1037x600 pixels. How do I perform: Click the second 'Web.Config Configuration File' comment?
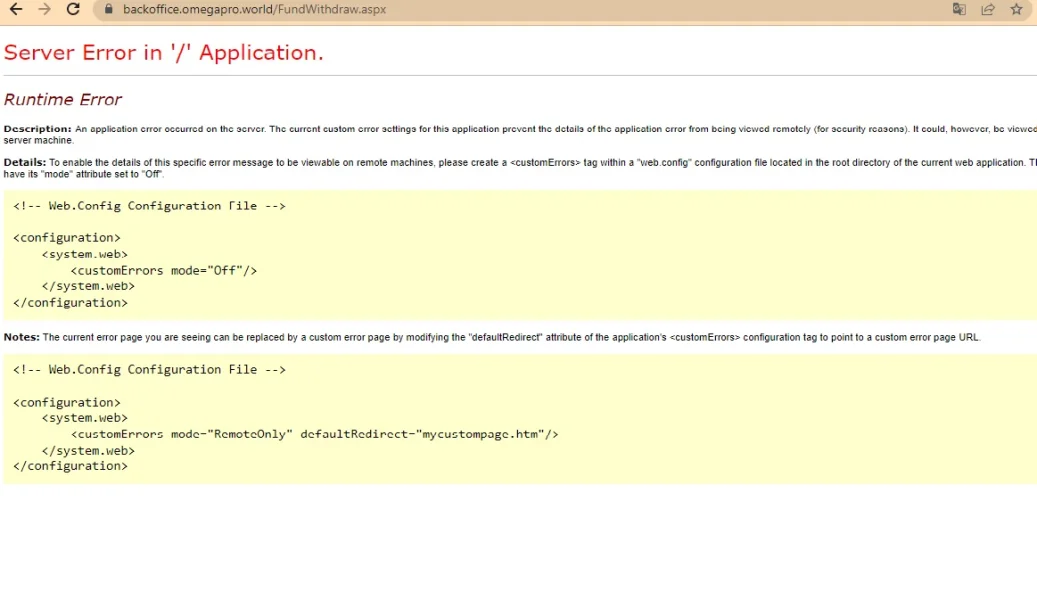[x=150, y=370]
